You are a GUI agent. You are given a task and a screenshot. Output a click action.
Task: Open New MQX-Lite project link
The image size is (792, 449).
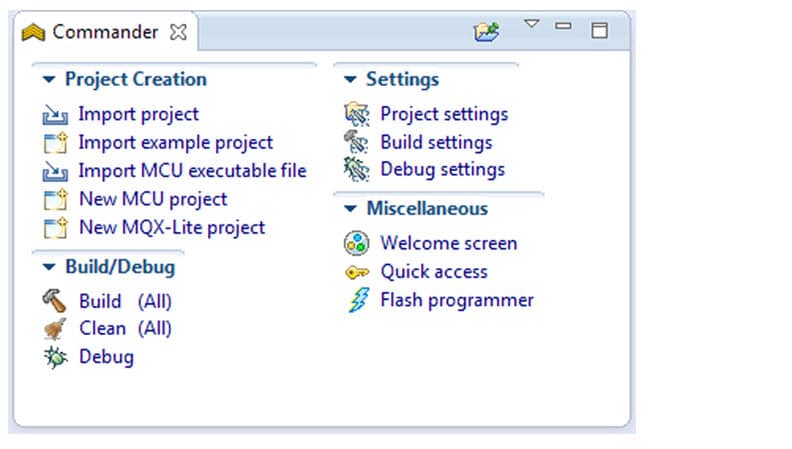171,227
